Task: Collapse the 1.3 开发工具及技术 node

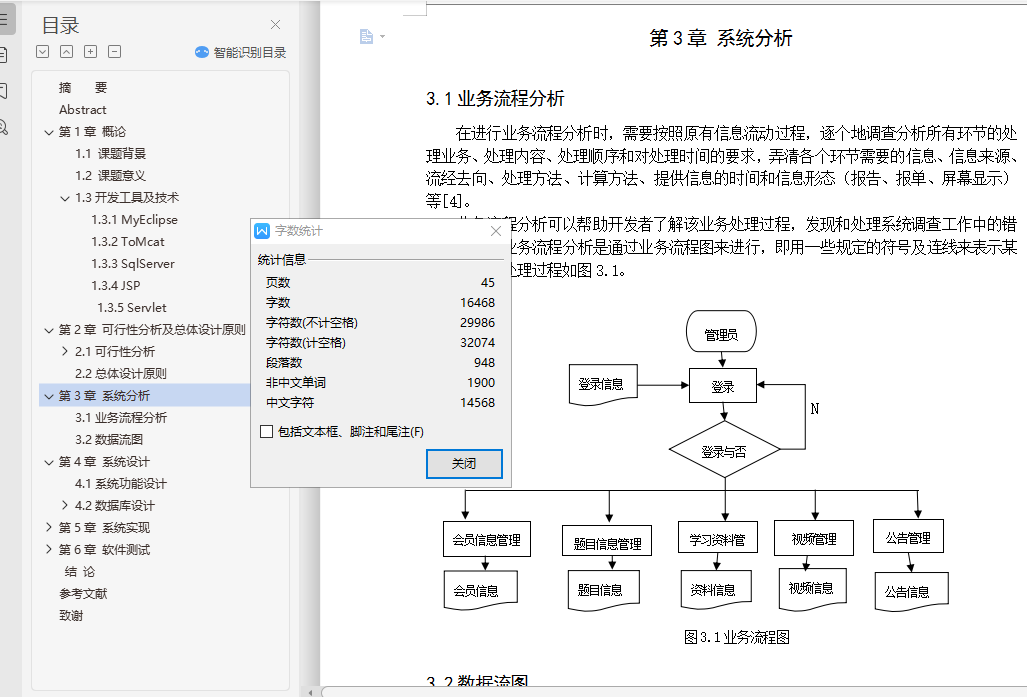Action: coord(65,198)
